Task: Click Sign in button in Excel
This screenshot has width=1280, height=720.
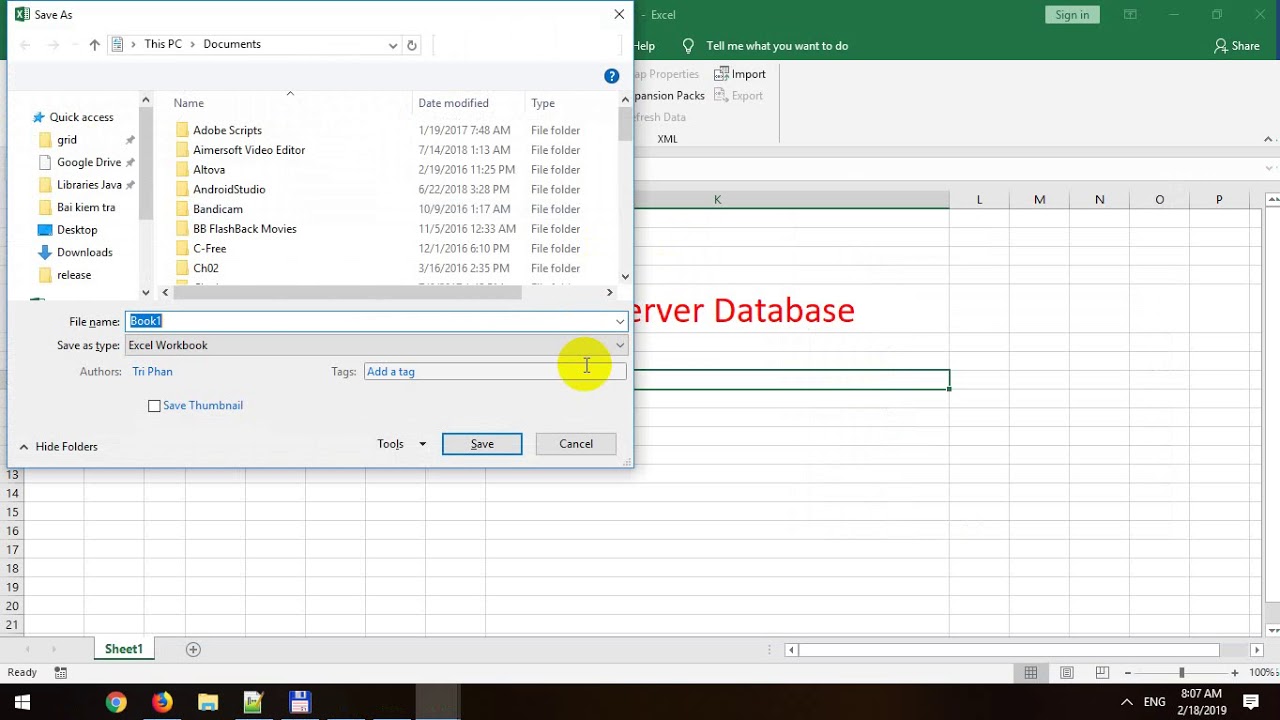Action: tap(1072, 15)
